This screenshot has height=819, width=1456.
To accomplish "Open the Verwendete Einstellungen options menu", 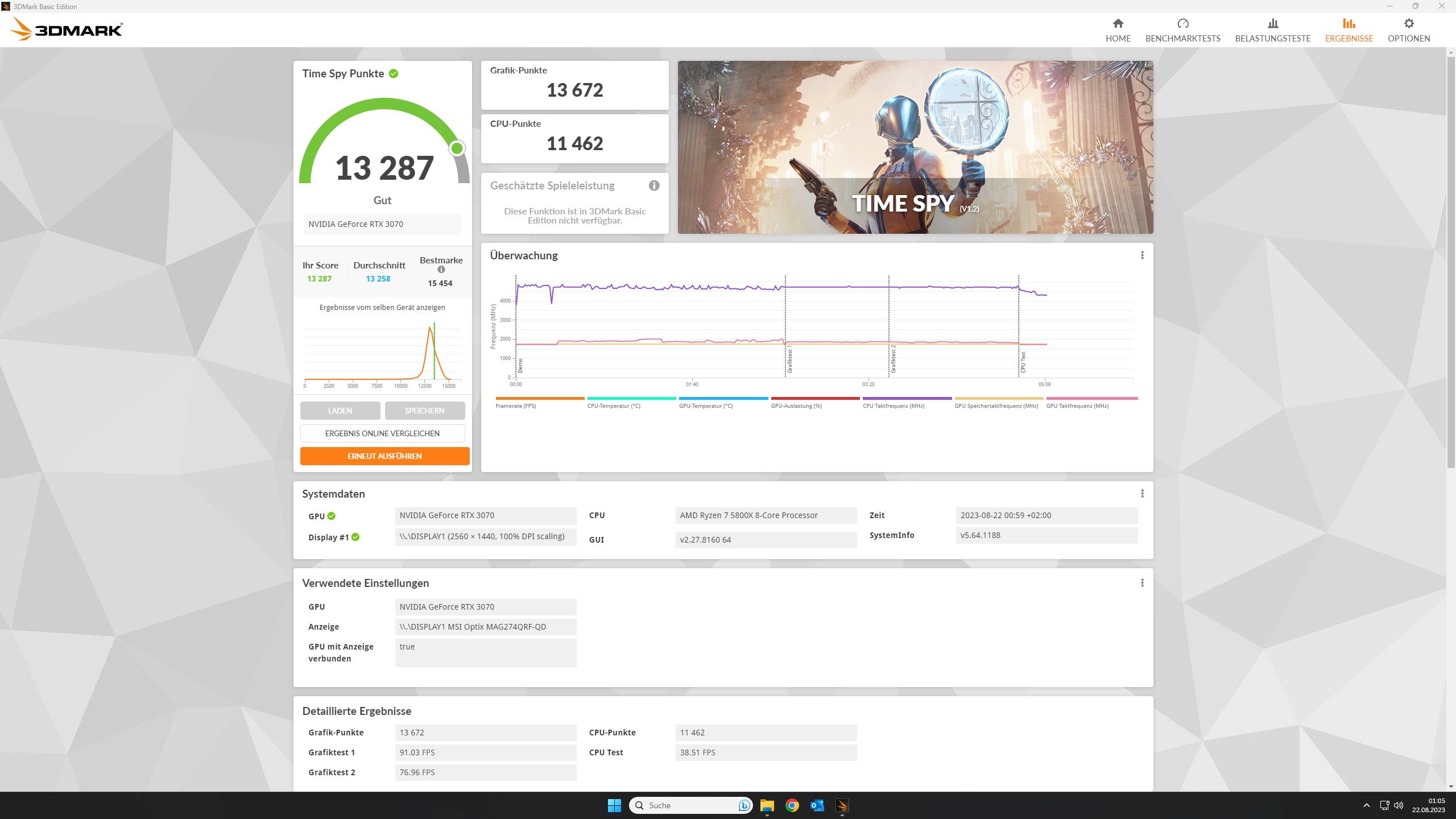I will (x=1142, y=583).
